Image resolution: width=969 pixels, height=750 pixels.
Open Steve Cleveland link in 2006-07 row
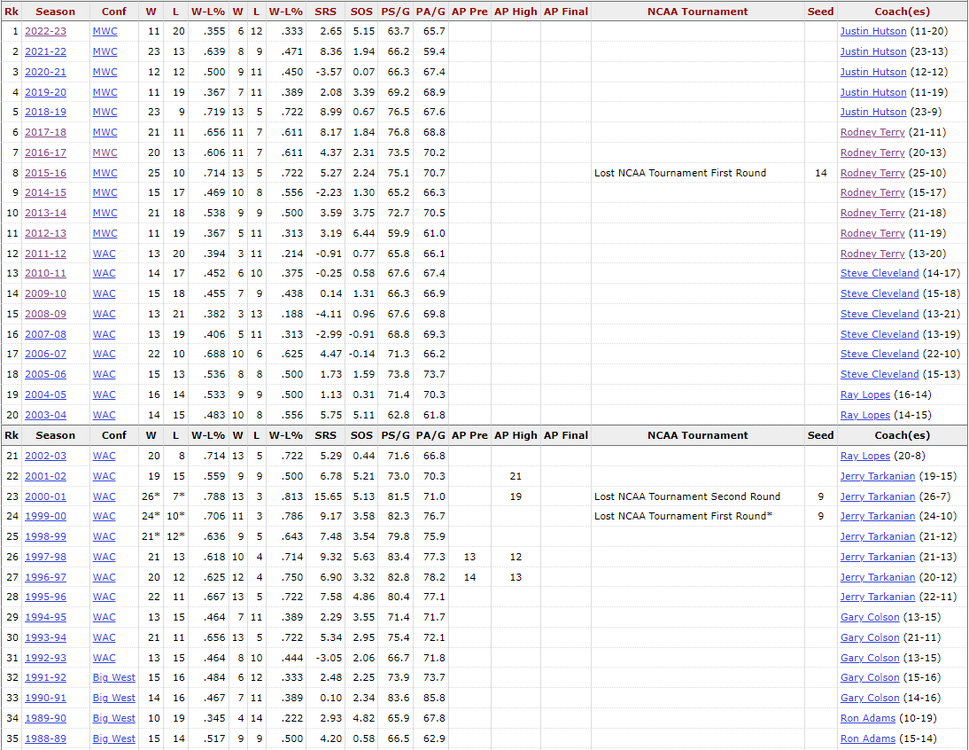pos(879,354)
